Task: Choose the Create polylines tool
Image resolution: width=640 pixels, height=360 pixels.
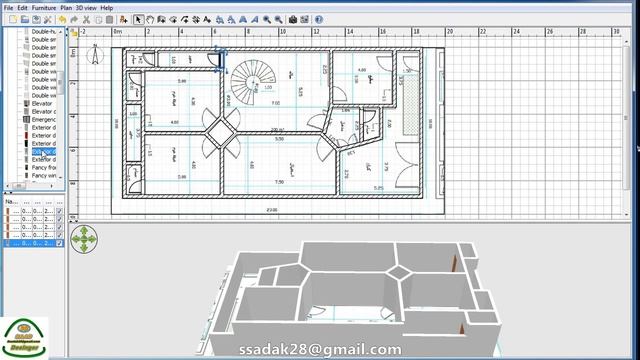Action: pos(184,20)
